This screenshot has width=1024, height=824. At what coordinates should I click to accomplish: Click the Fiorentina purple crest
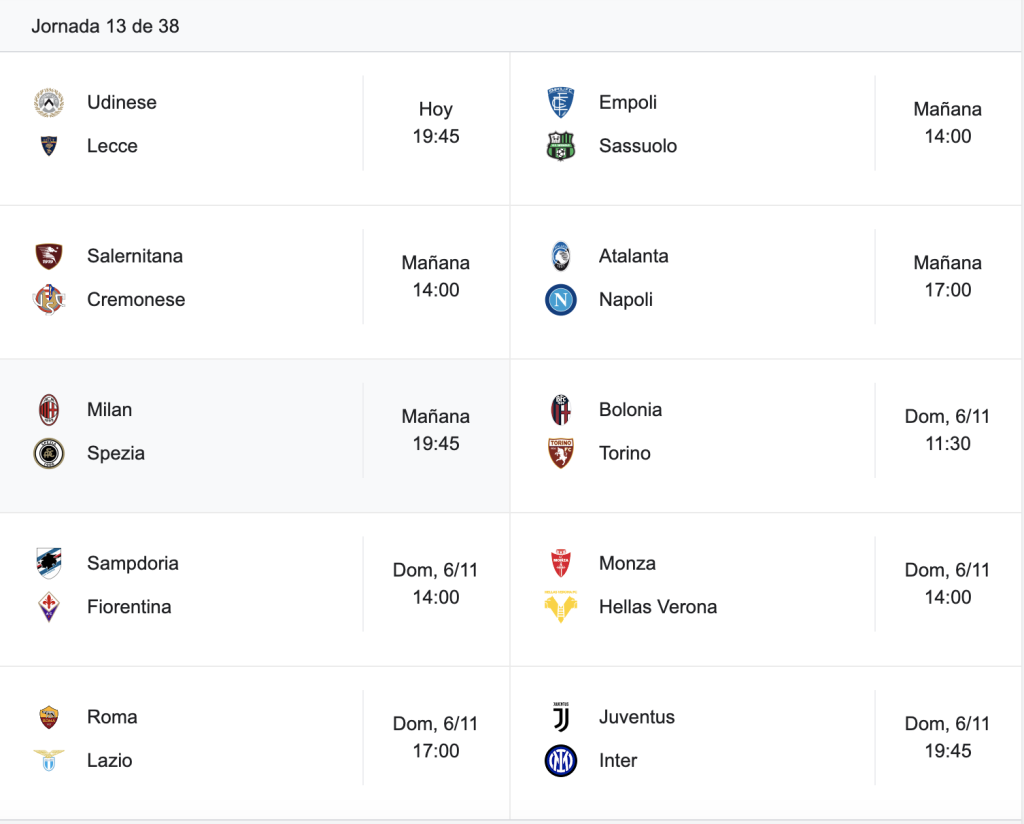(x=49, y=607)
